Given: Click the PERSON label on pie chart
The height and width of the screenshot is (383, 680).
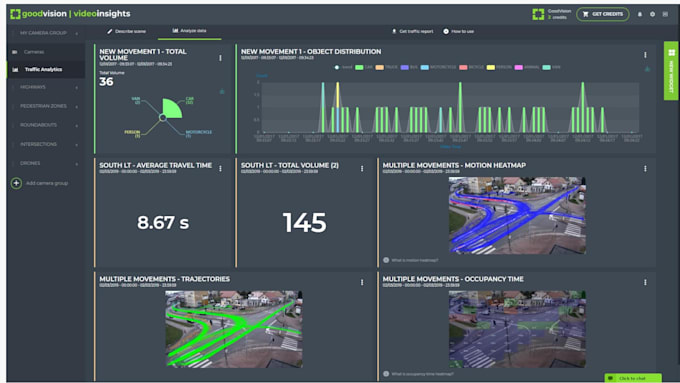Looking at the screenshot, I should click(x=132, y=134).
